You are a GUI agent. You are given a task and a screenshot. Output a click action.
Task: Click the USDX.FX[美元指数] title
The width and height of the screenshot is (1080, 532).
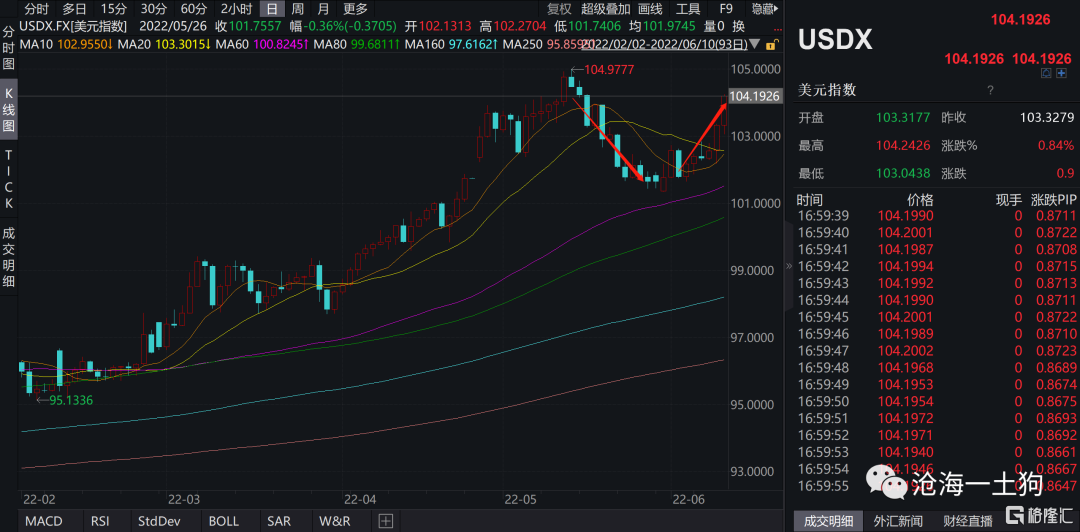tap(74, 28)
